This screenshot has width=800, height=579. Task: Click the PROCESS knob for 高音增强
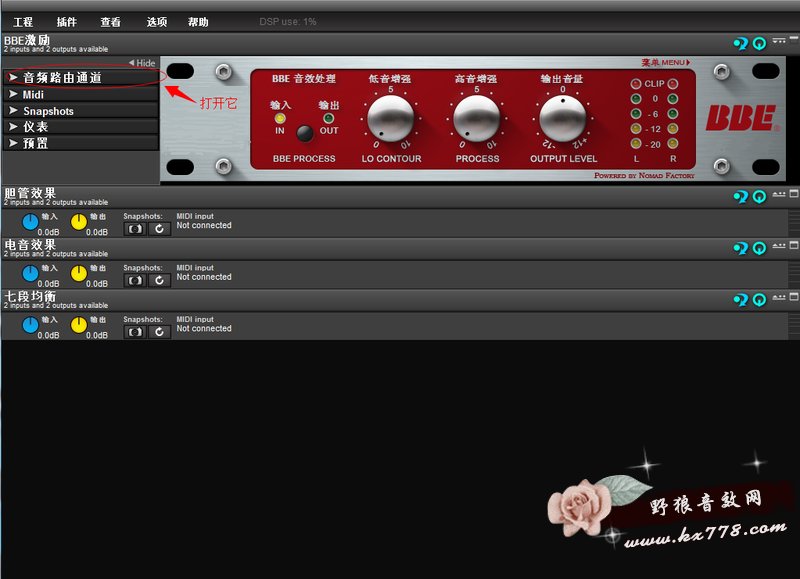(x=477, y=118)
